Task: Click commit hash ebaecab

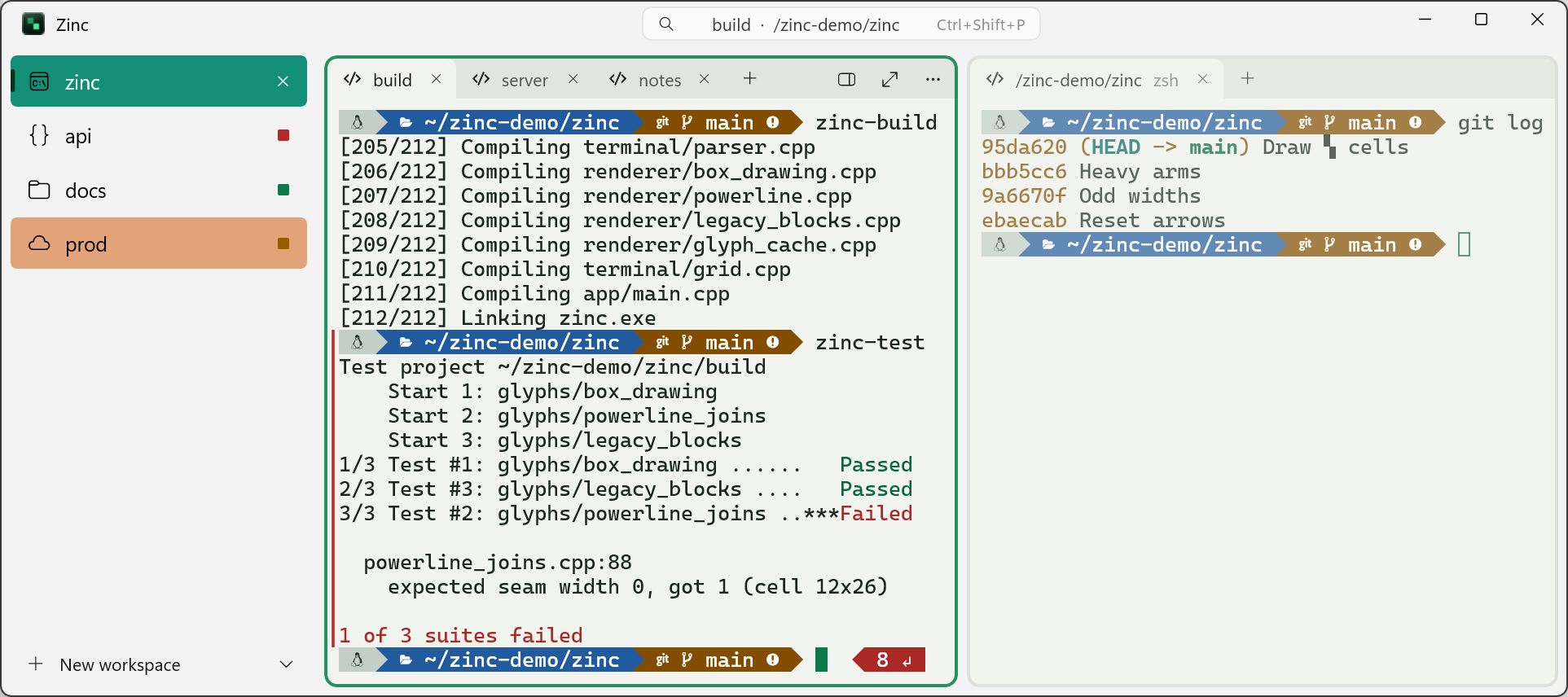Action: click(x=1024, y=221)
